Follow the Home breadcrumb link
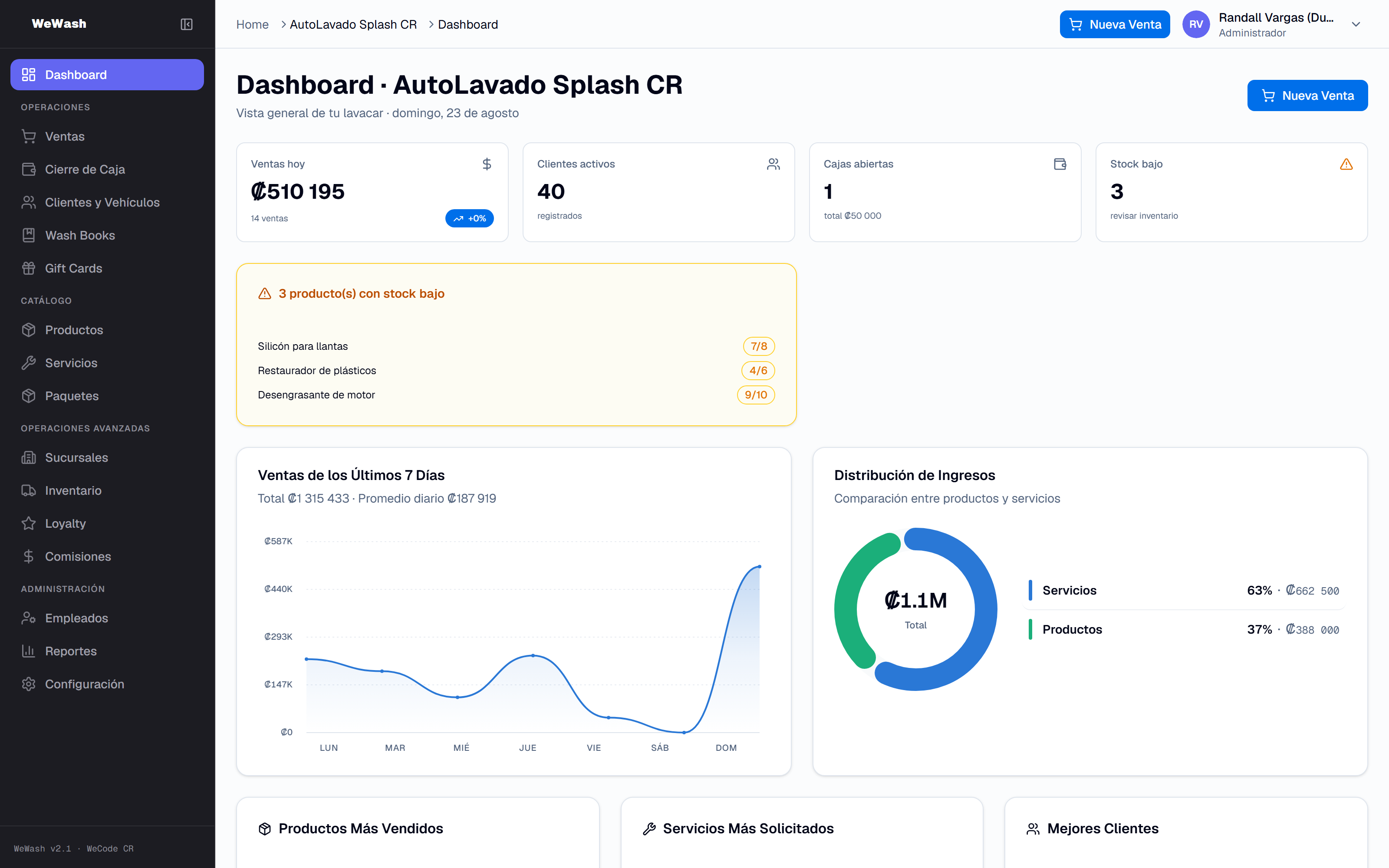 (253, 24)
